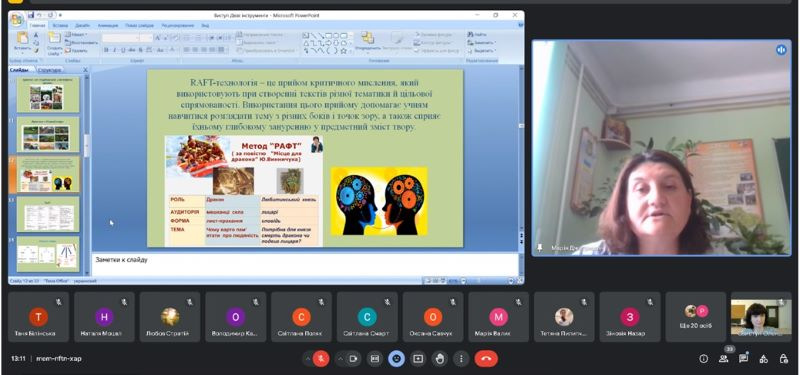Switch to the Структура pane tab
The width and height of the screenshot is (800, 375).
pos(49,70)
